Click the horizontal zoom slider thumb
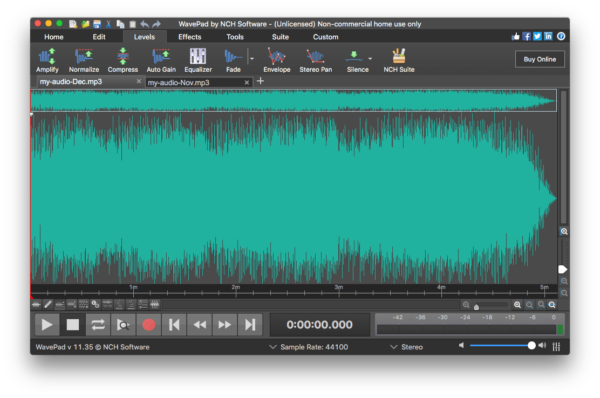The height and width of the screenshot is (398, 600). click(476, 307)
